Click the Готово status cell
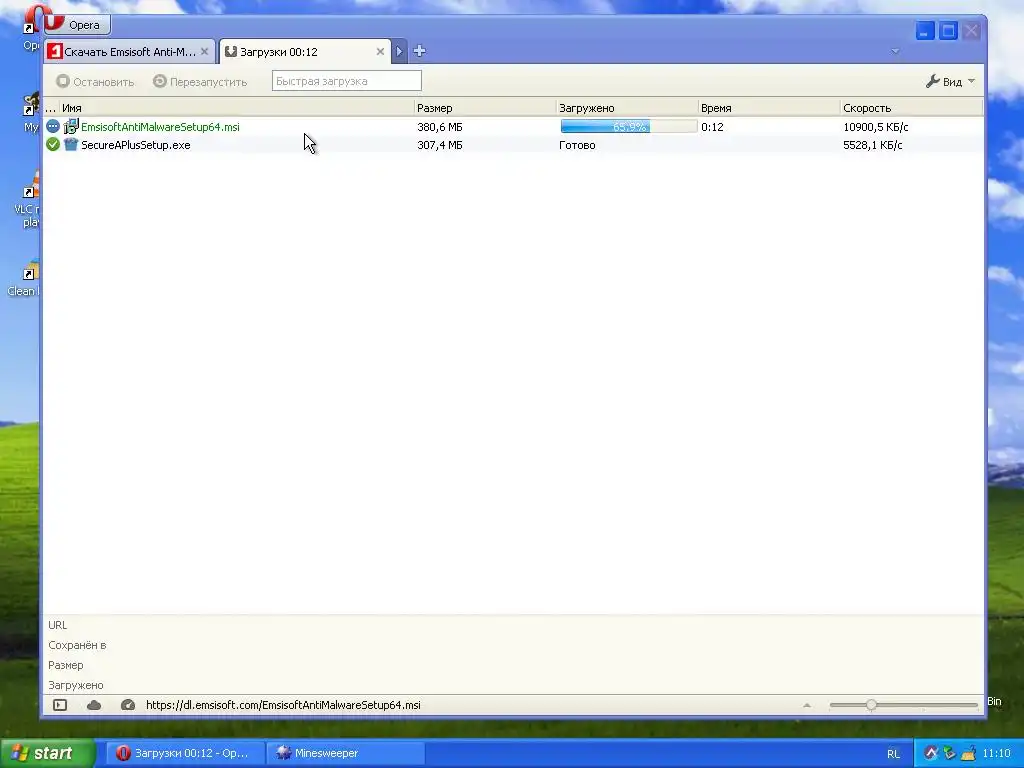Viewport: 1024px width, 768px height. 577,145
